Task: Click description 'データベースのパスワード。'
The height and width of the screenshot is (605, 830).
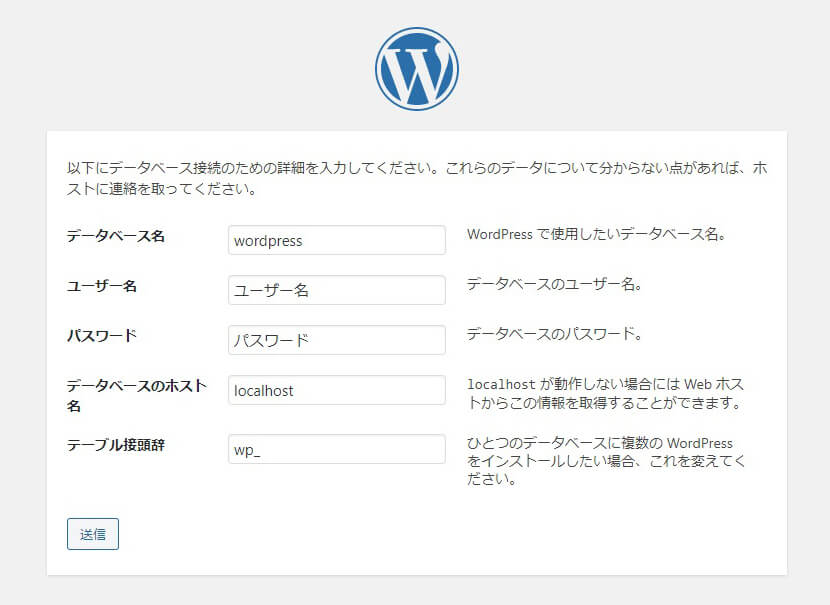Action: [x=554, y=334]
